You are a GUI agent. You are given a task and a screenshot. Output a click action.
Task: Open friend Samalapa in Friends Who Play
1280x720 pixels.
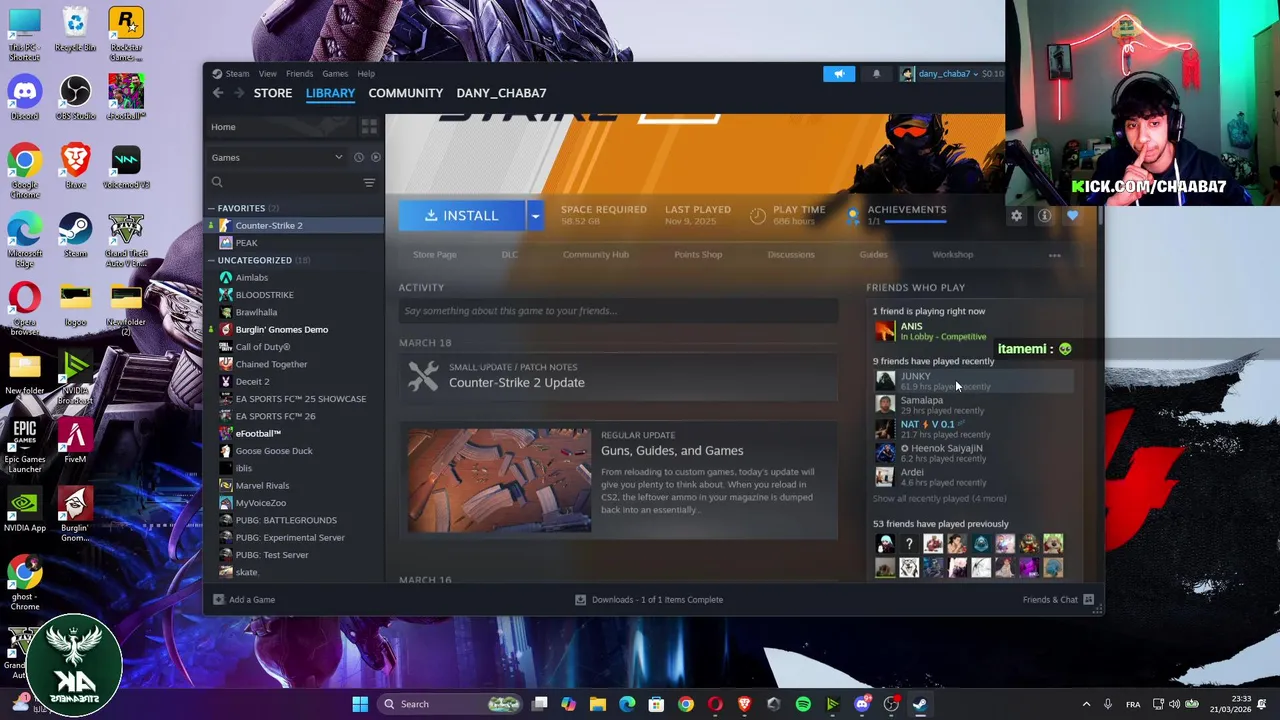(x=972, y=405)
